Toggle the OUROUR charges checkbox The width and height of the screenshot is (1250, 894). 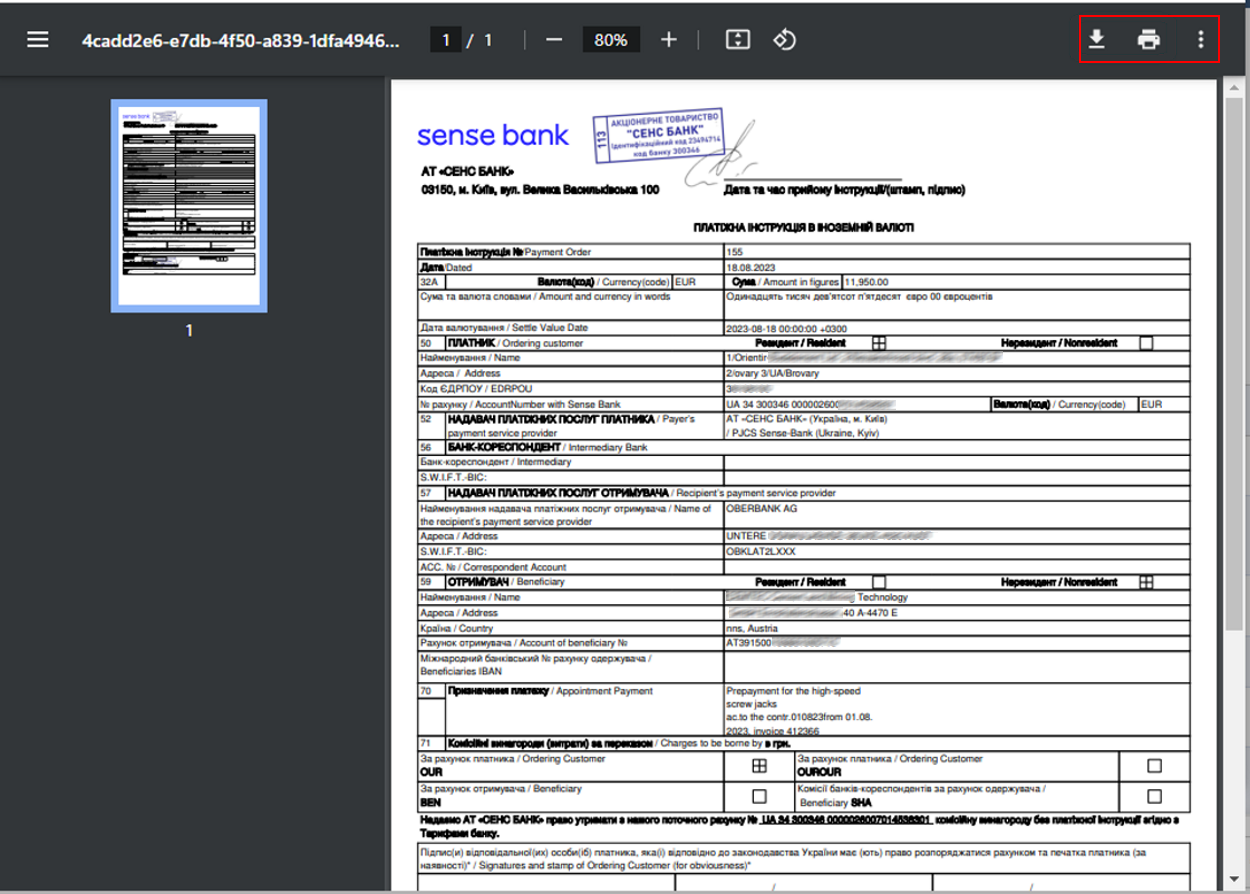tap(1155, 766)
